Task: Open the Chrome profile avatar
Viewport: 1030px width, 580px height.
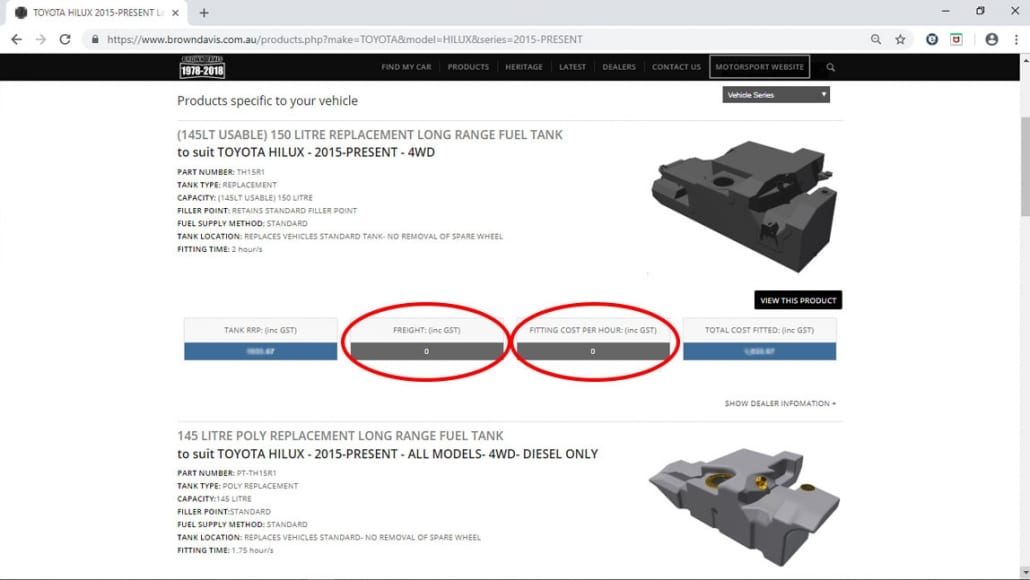Action: [x=992, y=39]
